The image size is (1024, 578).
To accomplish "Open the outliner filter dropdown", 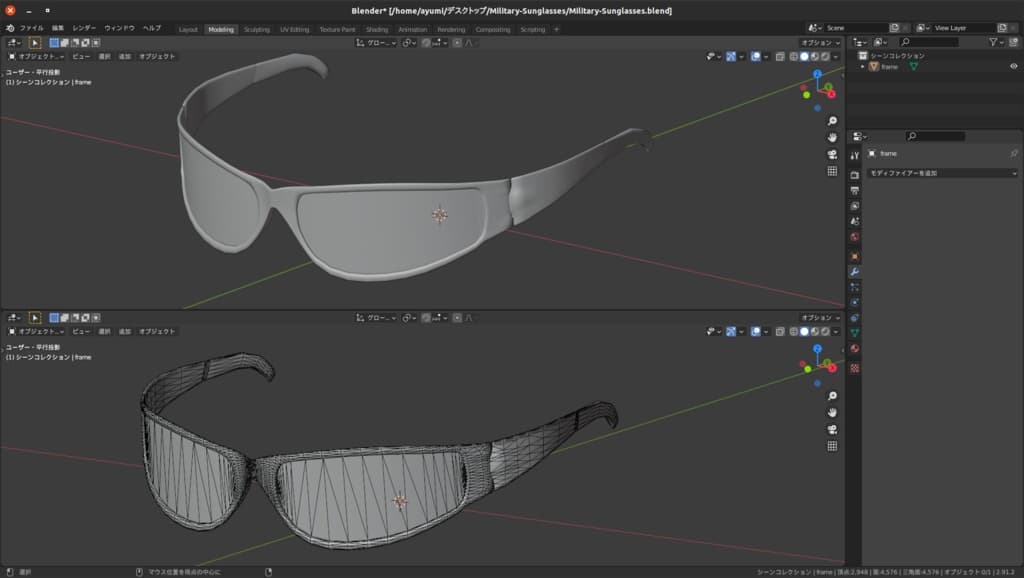I will pyautogui.click(x=996, y=43).
